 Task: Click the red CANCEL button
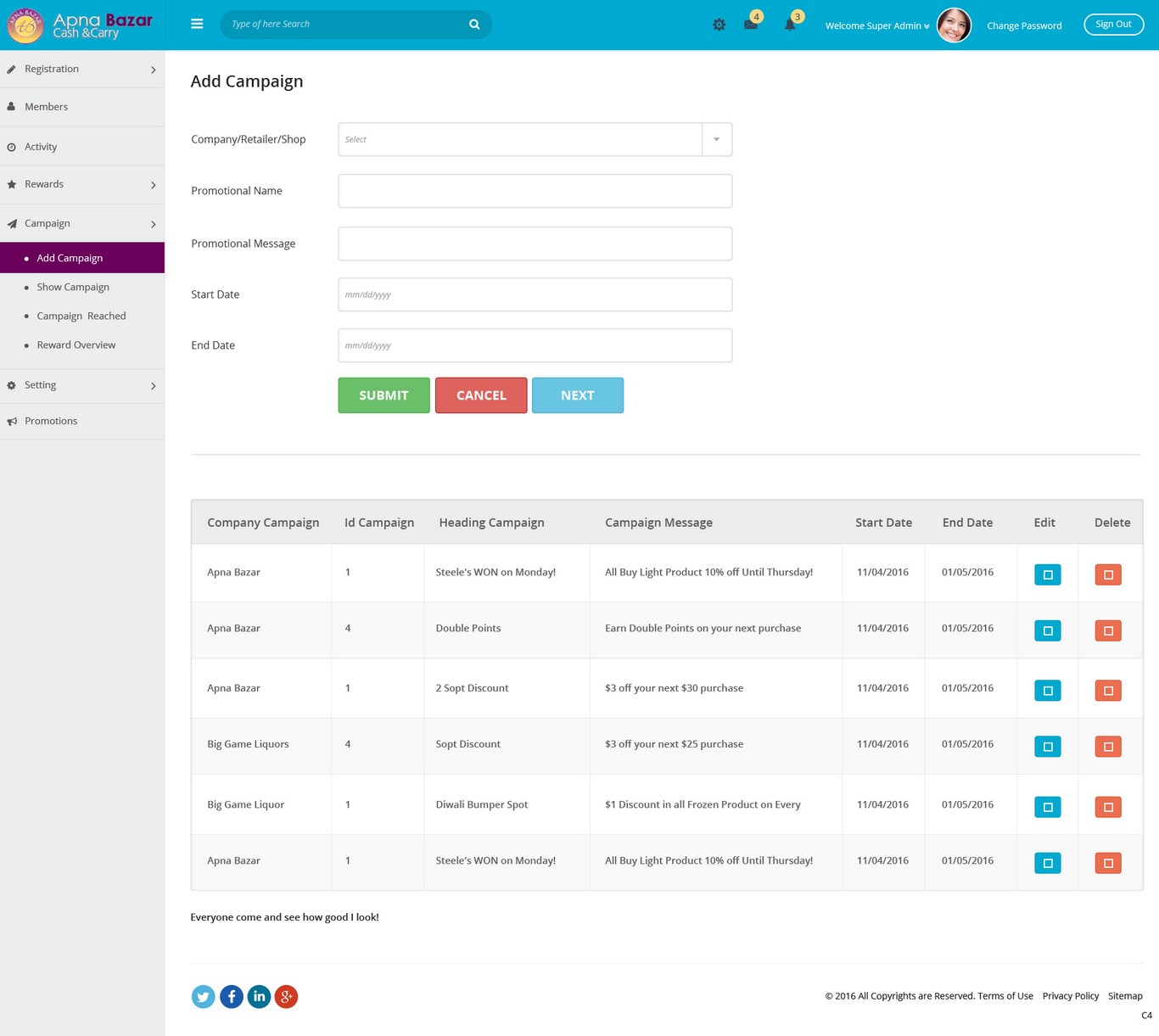[x=481, y=395]
